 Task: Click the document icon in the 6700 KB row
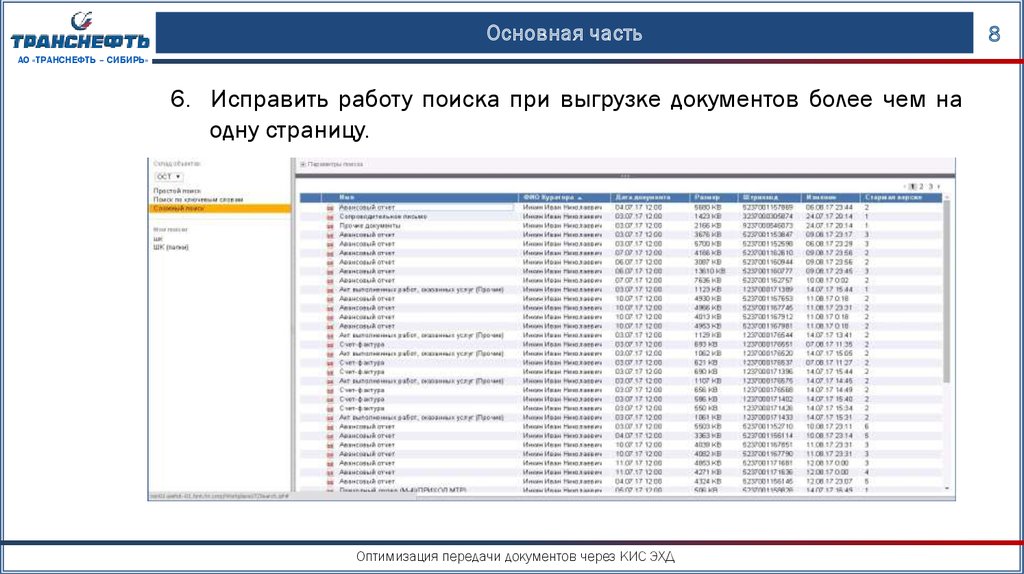click(x=330, y=244)
